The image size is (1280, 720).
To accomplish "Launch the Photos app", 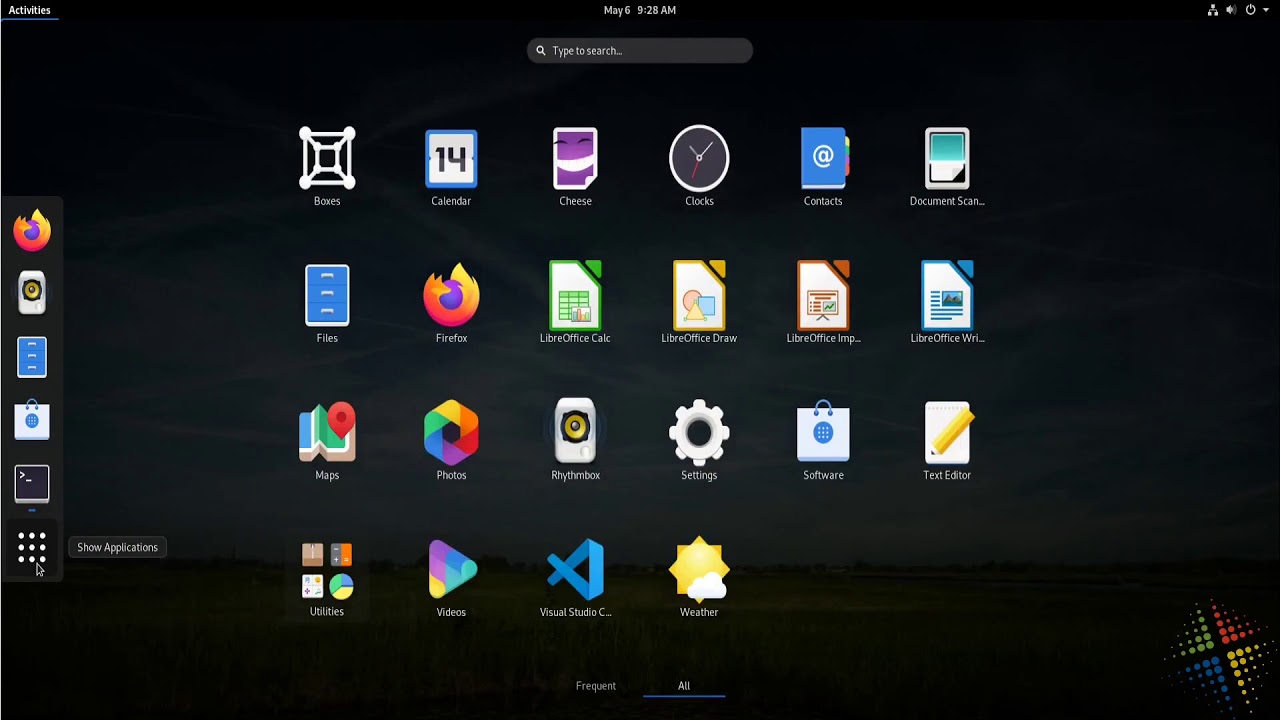I will coord(451,433).
